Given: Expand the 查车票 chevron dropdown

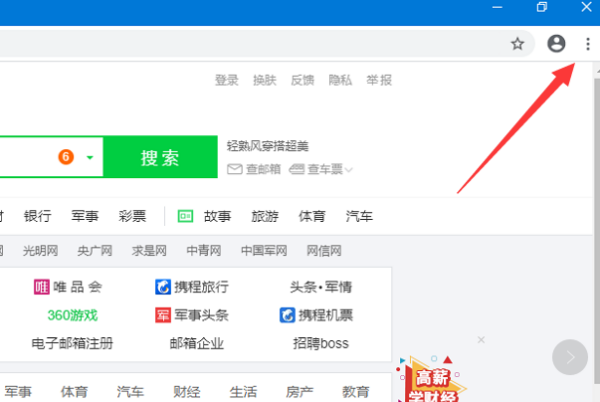Looking at the screenshot, I should 349,169.
